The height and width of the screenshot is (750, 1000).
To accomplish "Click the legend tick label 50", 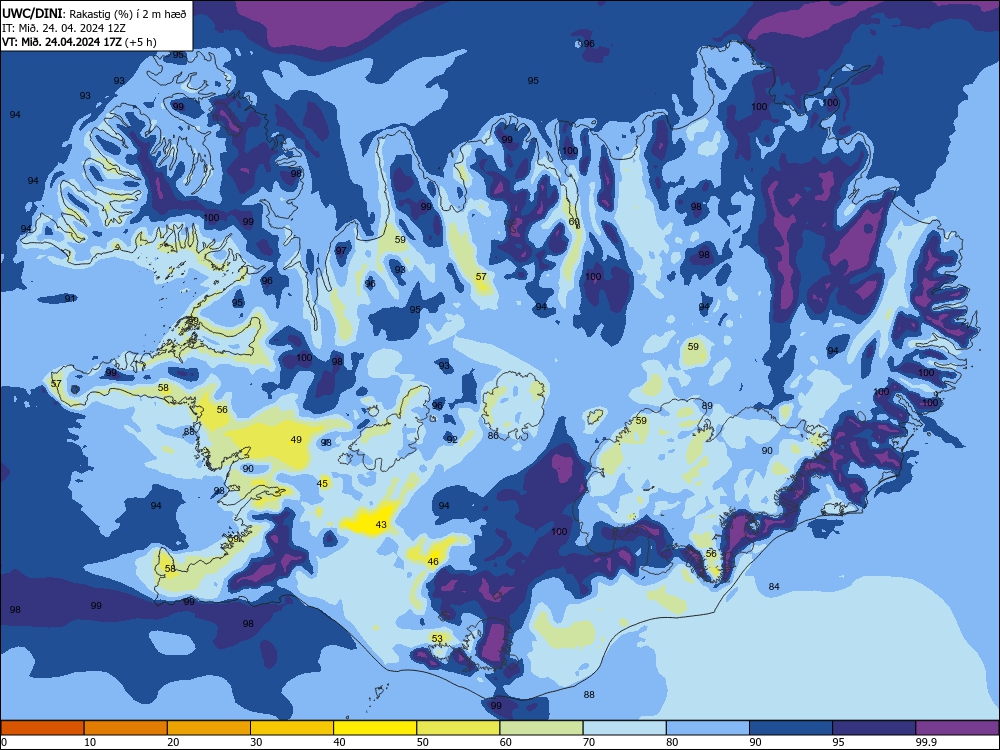I will click(x=422, y=742).
